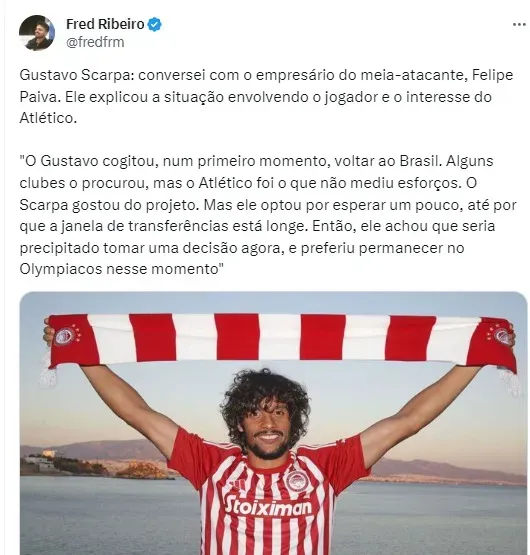Click the crest on scarf's left end
Viewport: 530px width, 555px height.
[65, 336]
